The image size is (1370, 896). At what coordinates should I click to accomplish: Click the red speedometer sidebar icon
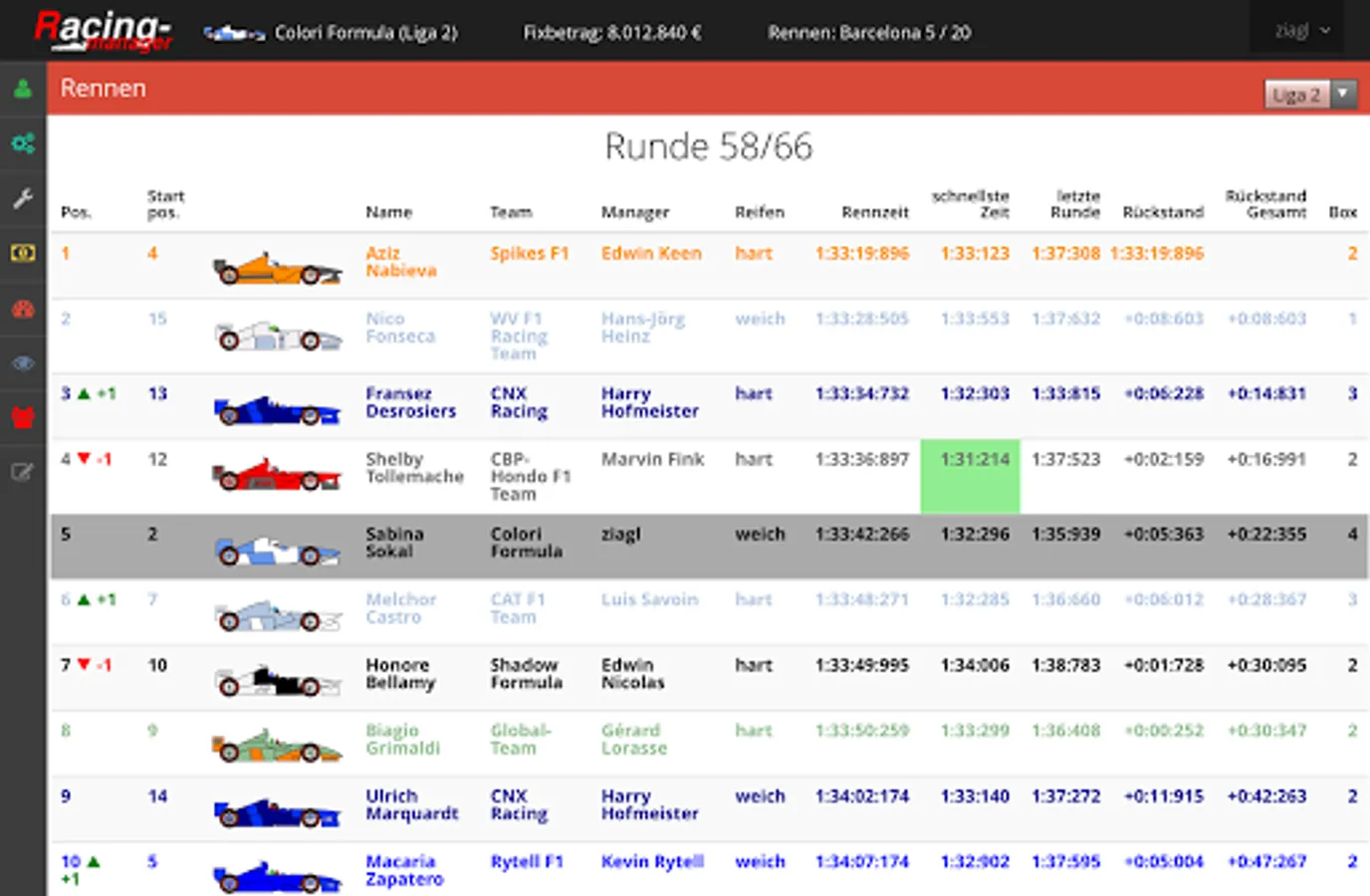point(23,309)
